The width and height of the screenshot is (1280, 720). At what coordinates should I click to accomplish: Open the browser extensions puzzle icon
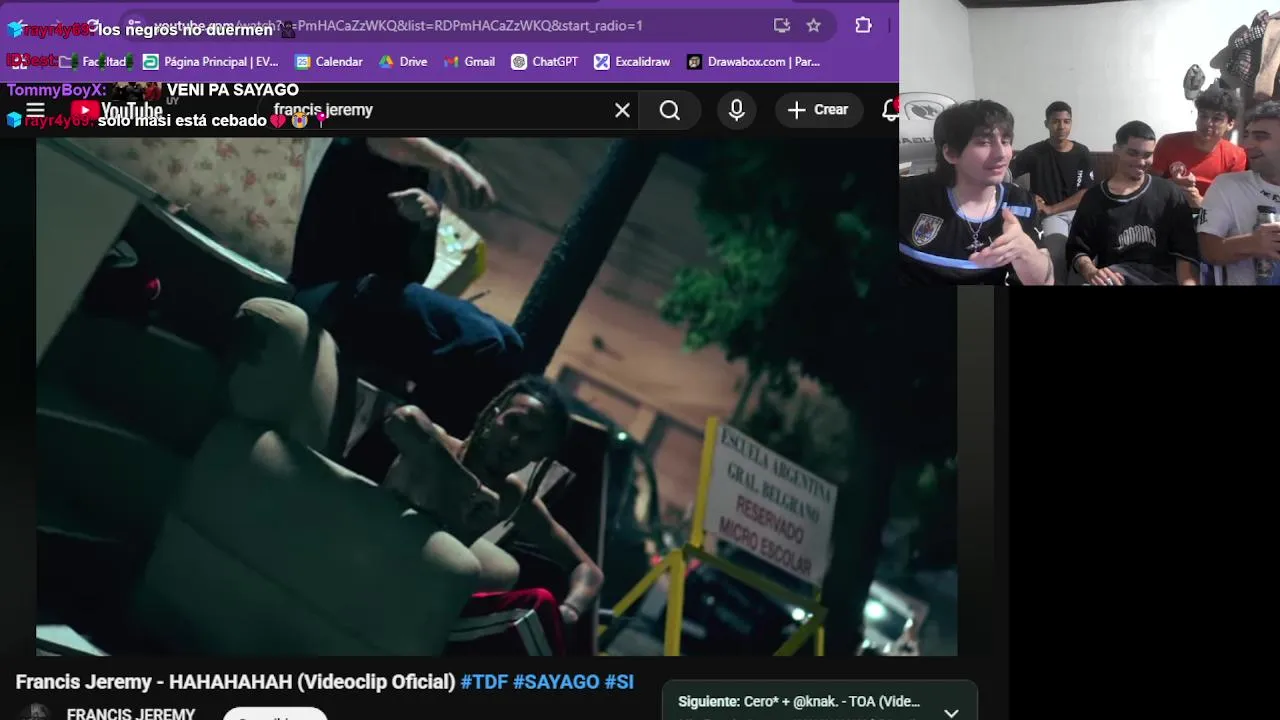click(863, 26)
